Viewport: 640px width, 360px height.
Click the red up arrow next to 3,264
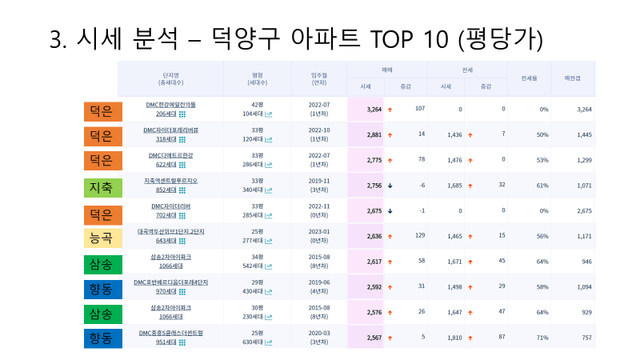tap(390, 110)
